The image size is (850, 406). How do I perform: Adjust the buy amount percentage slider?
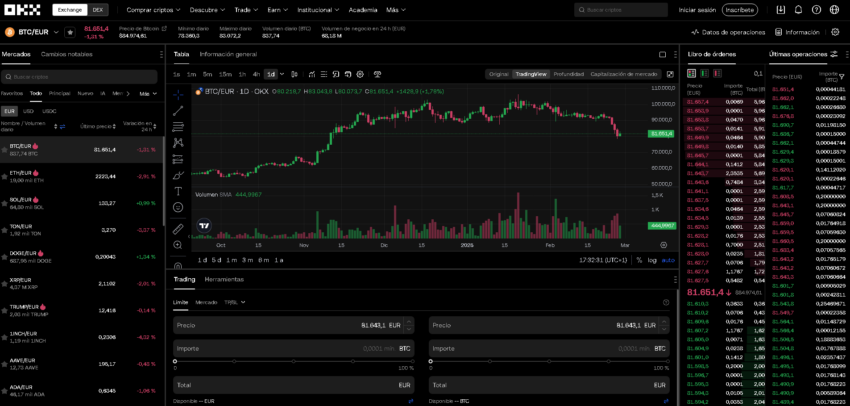tap(294, 361)
